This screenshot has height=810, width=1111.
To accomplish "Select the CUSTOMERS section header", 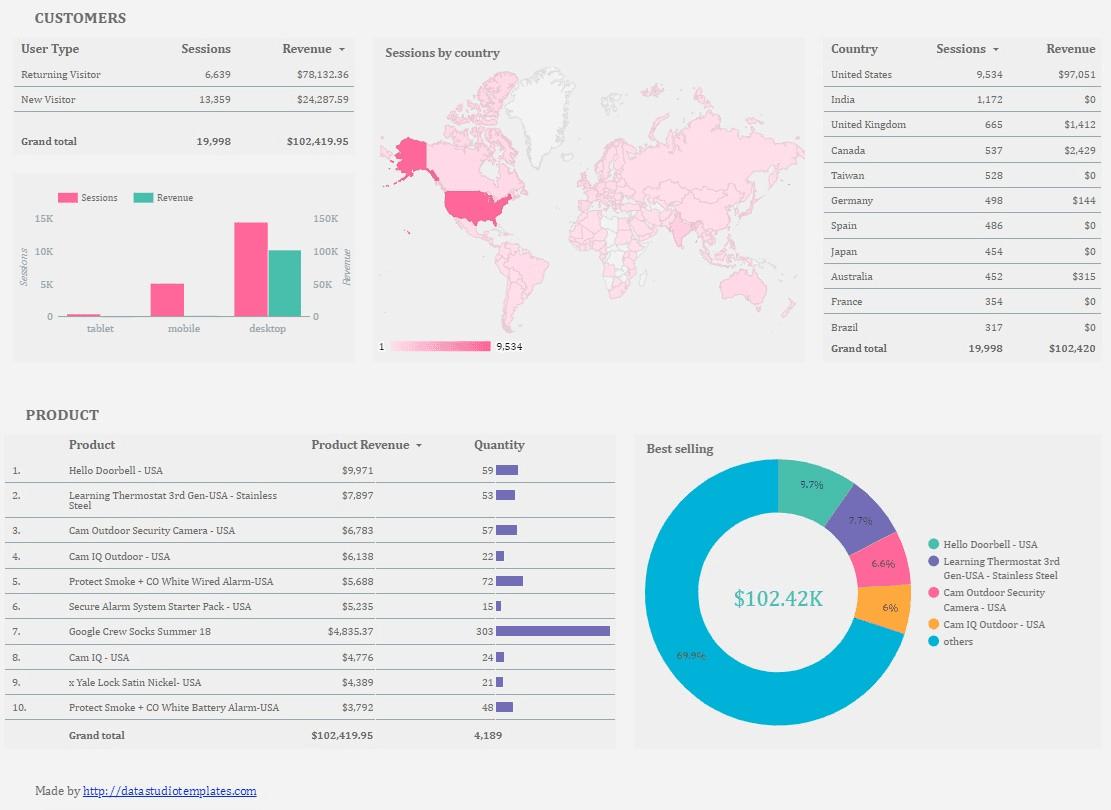I will click(80, 17).
